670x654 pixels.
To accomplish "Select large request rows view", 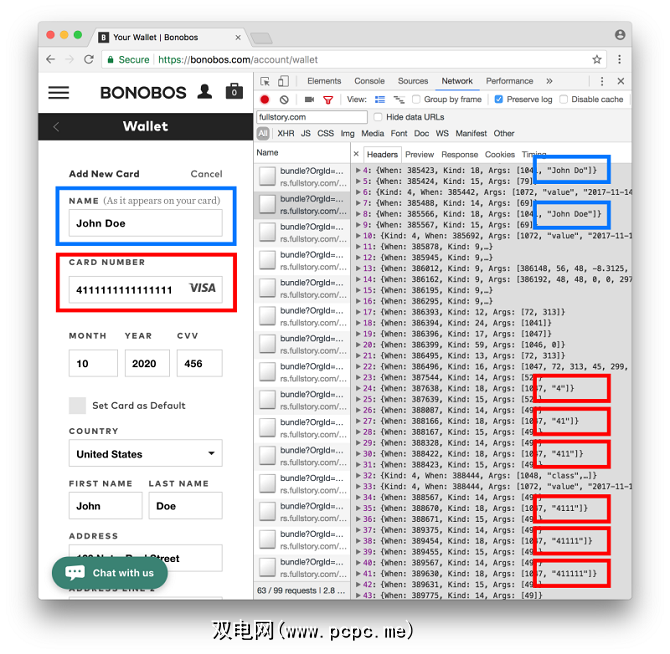I will (380, 100).
